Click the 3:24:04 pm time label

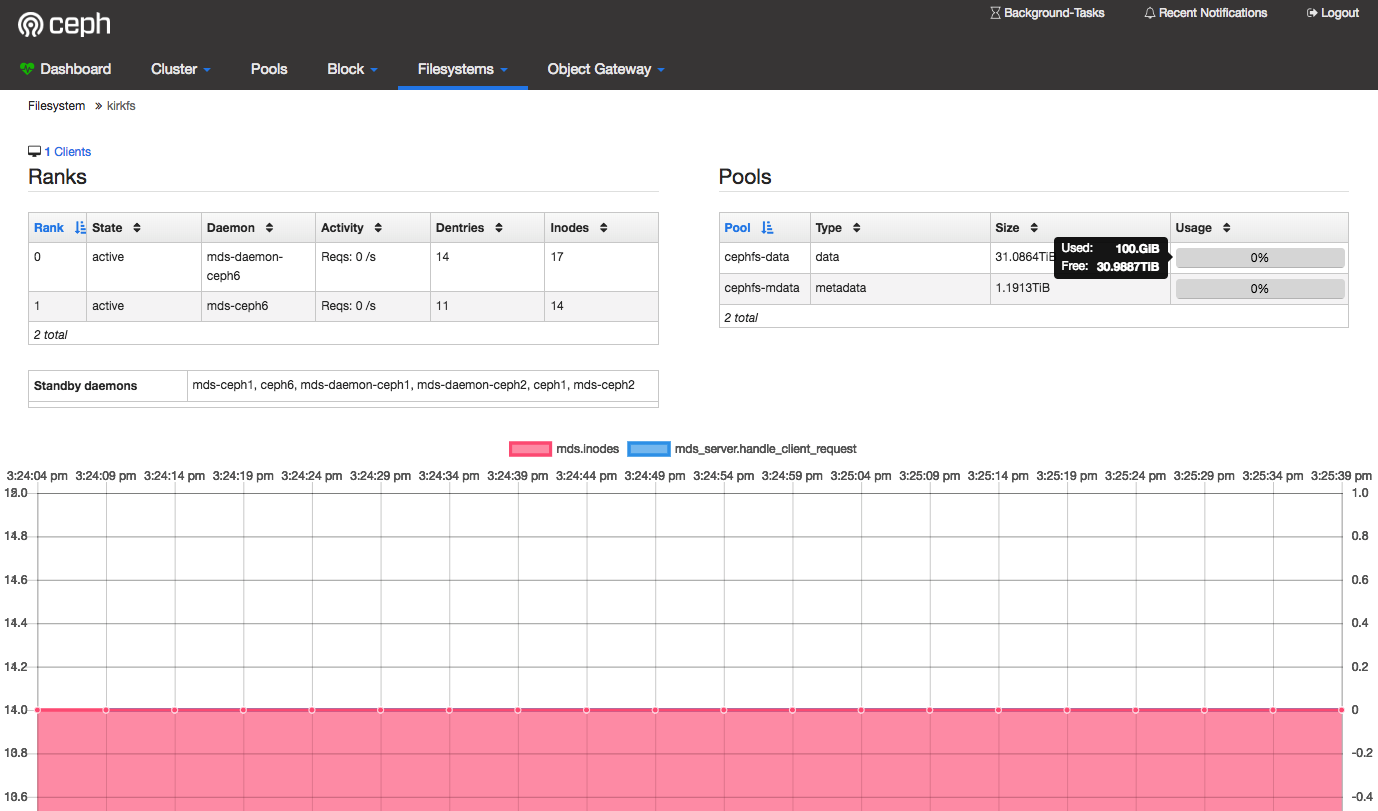click(x=37, y=477)
